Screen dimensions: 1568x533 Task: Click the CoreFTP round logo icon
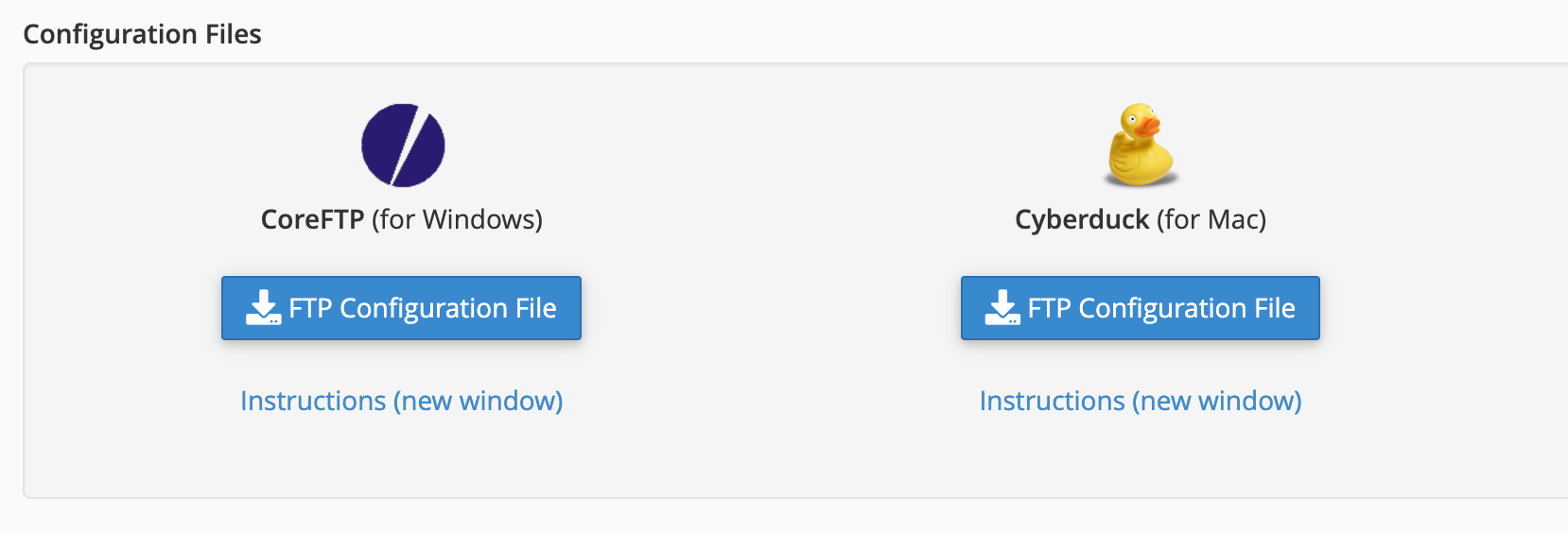point(403,145)
